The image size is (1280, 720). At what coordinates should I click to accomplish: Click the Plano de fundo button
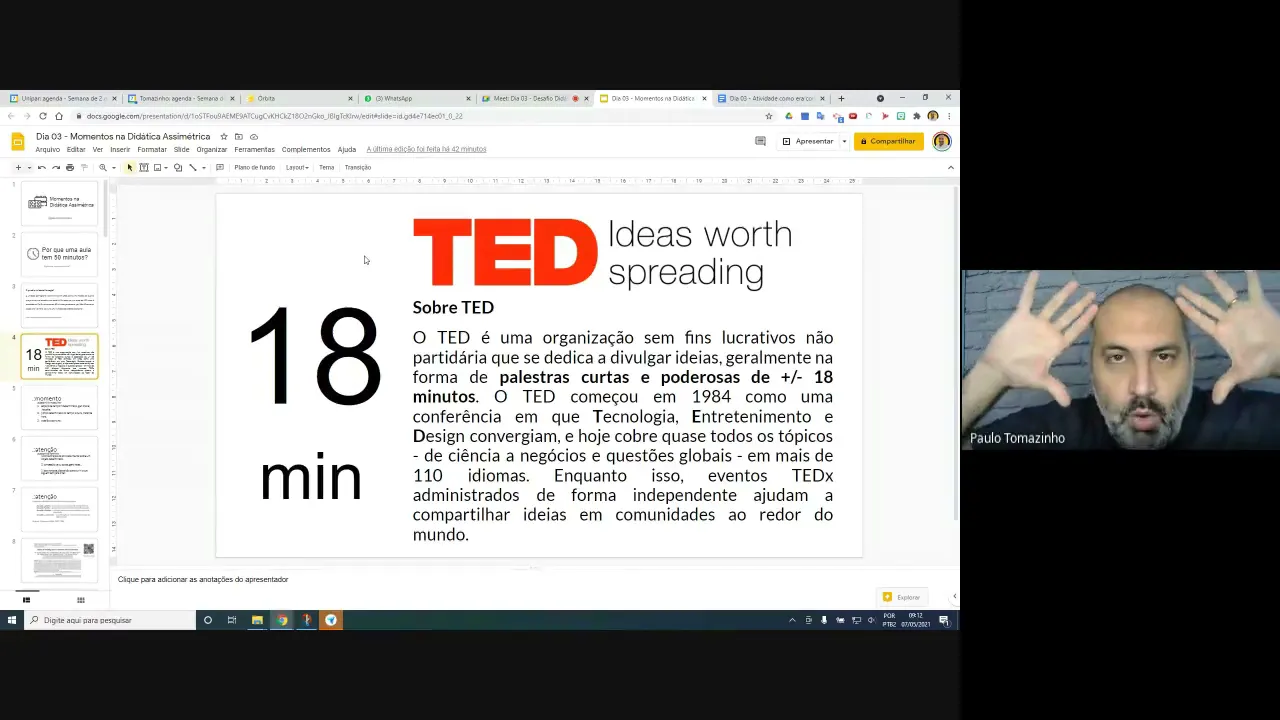pyautogui.click(x=254, y=167)
